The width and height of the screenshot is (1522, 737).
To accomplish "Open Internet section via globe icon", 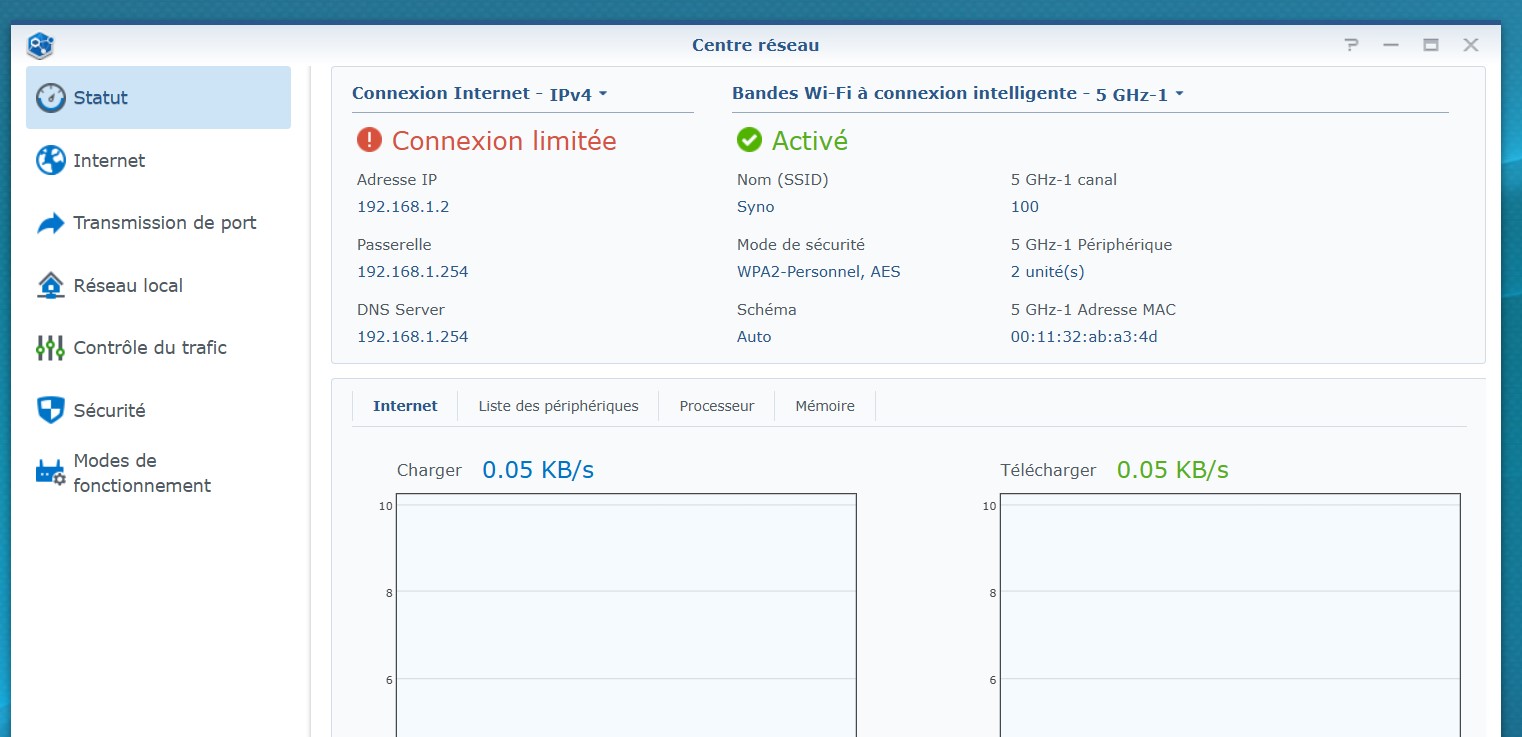I will click(x=51, y=160).
